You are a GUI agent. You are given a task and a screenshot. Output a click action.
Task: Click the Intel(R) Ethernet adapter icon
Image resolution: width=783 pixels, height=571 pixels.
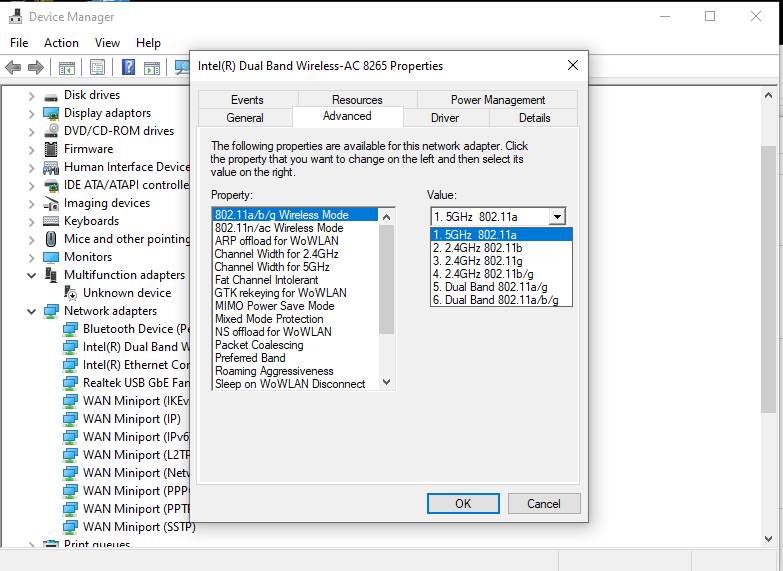[70, 365]
